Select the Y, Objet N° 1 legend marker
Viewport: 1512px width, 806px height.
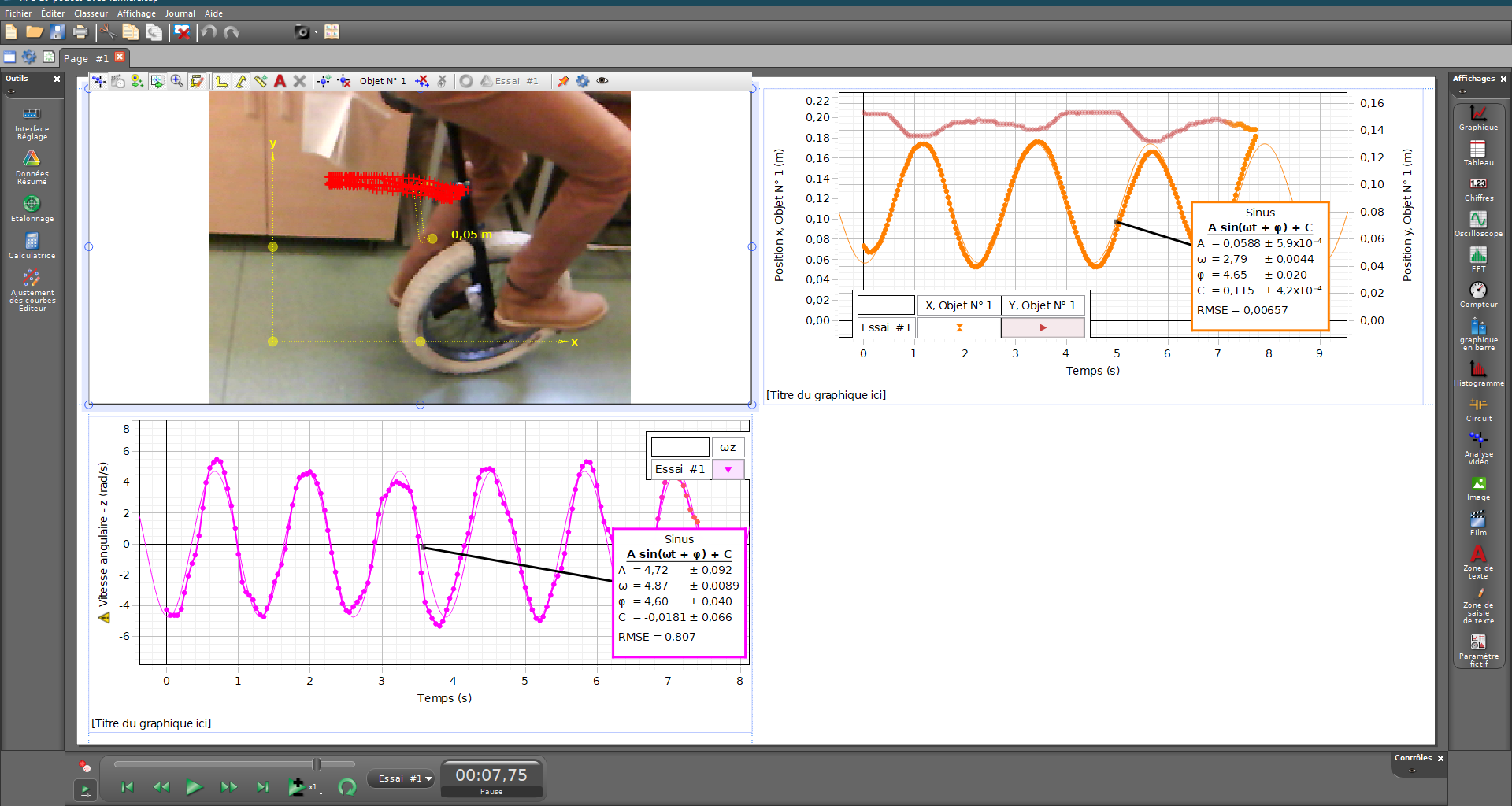(1043, 327)
